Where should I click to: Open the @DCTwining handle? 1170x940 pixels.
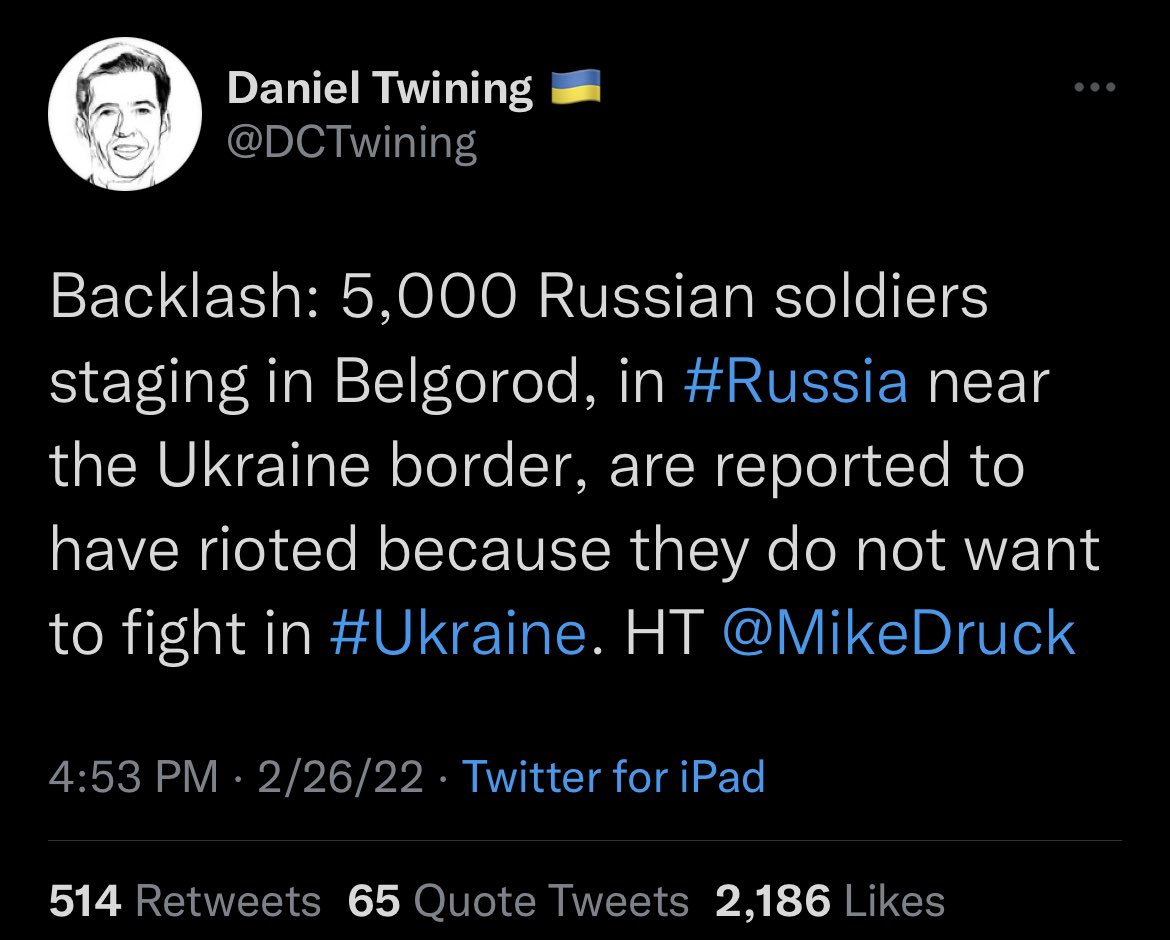click(352, 144)
